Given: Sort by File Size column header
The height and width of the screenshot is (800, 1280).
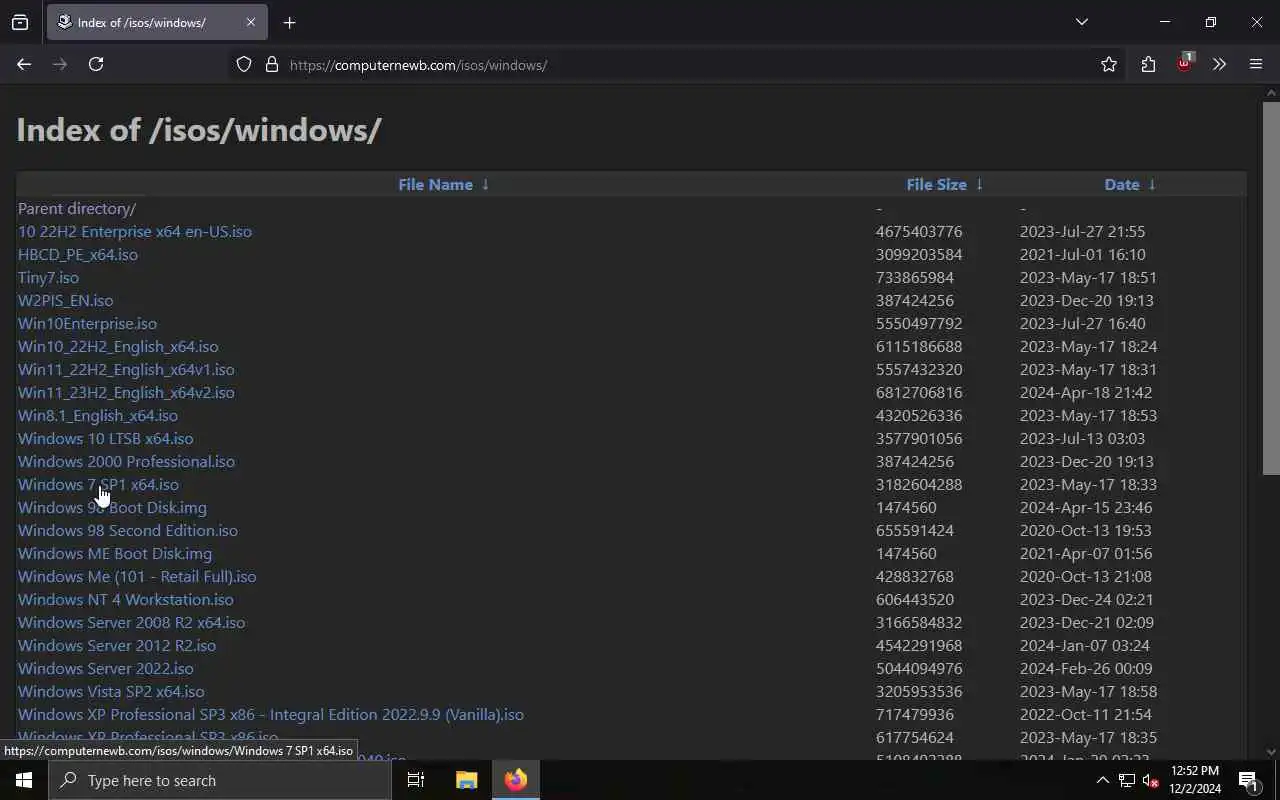Looking at the screenshot, I should pos(936,184).
